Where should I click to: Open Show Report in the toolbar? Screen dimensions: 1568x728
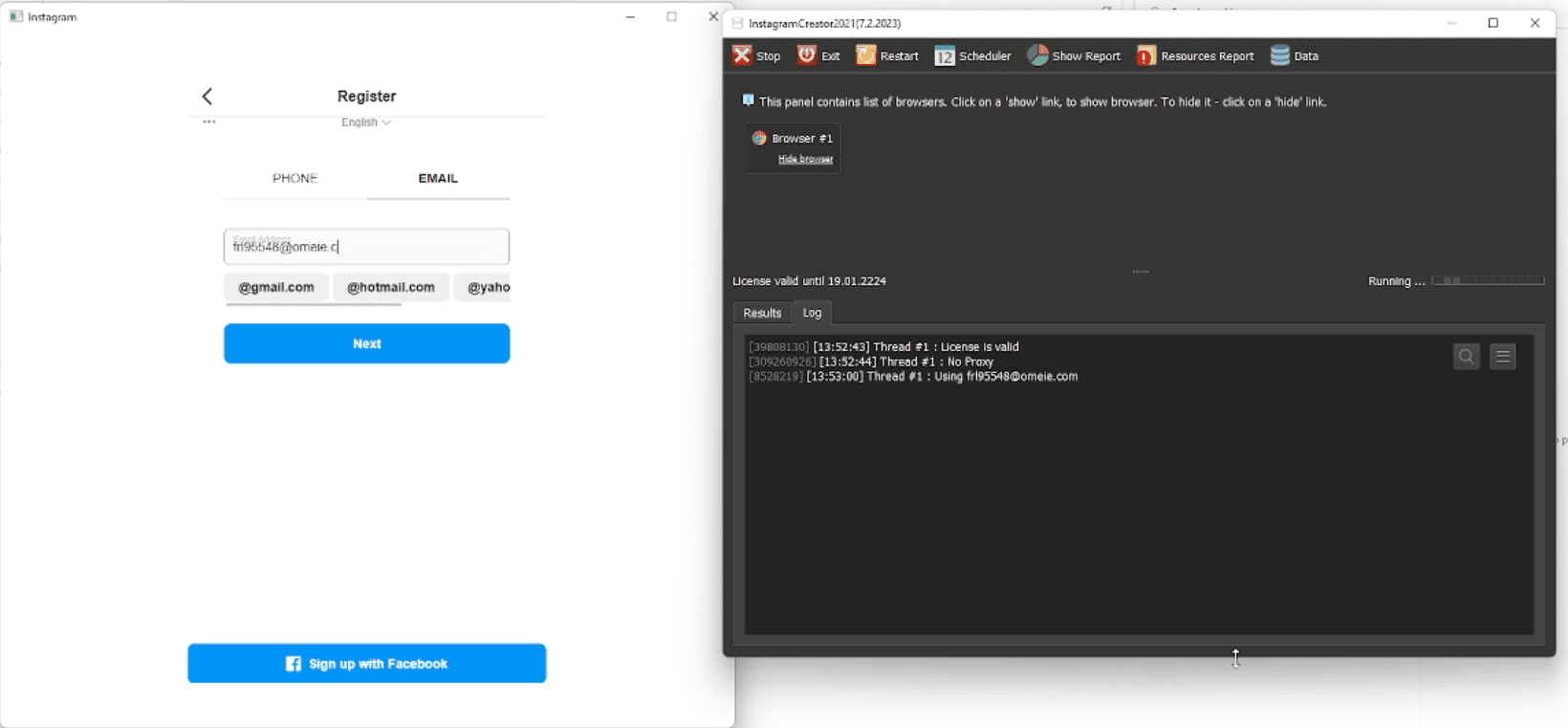click(1074, 55)
